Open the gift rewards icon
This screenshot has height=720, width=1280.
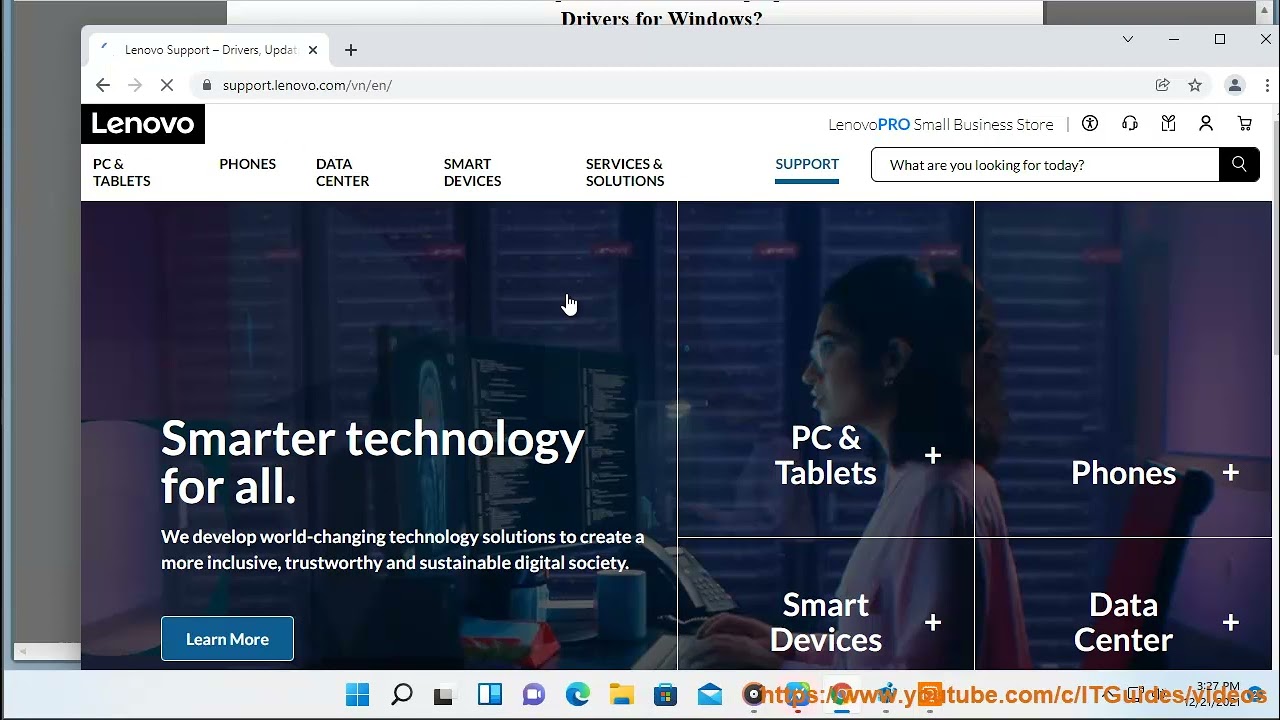1168,123
